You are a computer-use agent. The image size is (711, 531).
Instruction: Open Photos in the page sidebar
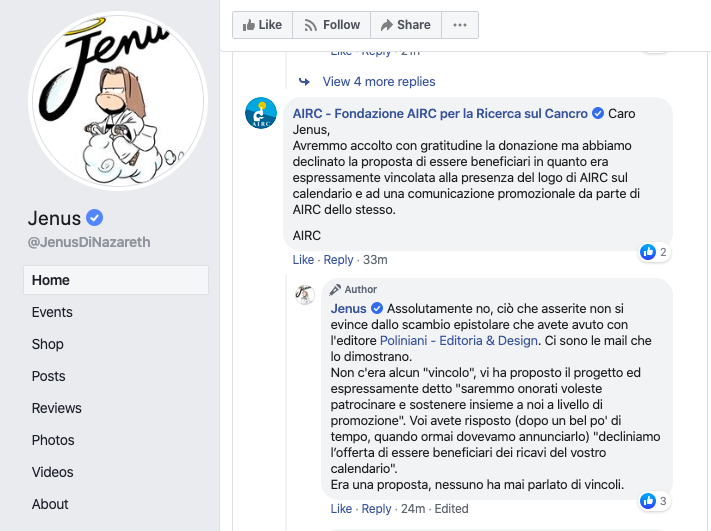[x=53, y=440]
